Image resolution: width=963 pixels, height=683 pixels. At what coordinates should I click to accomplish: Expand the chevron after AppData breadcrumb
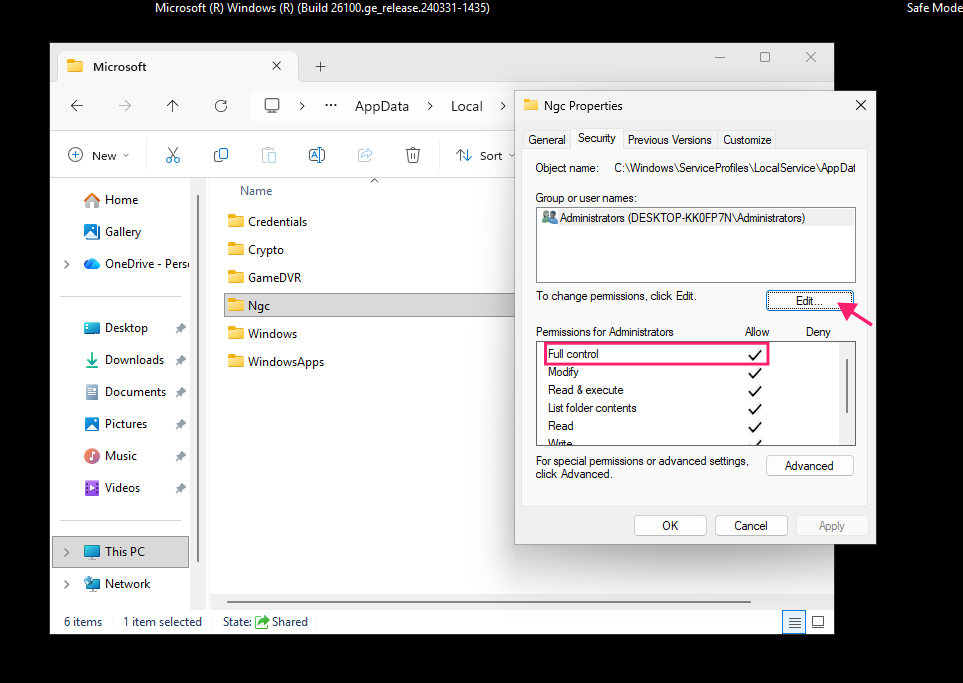(430, 106)
